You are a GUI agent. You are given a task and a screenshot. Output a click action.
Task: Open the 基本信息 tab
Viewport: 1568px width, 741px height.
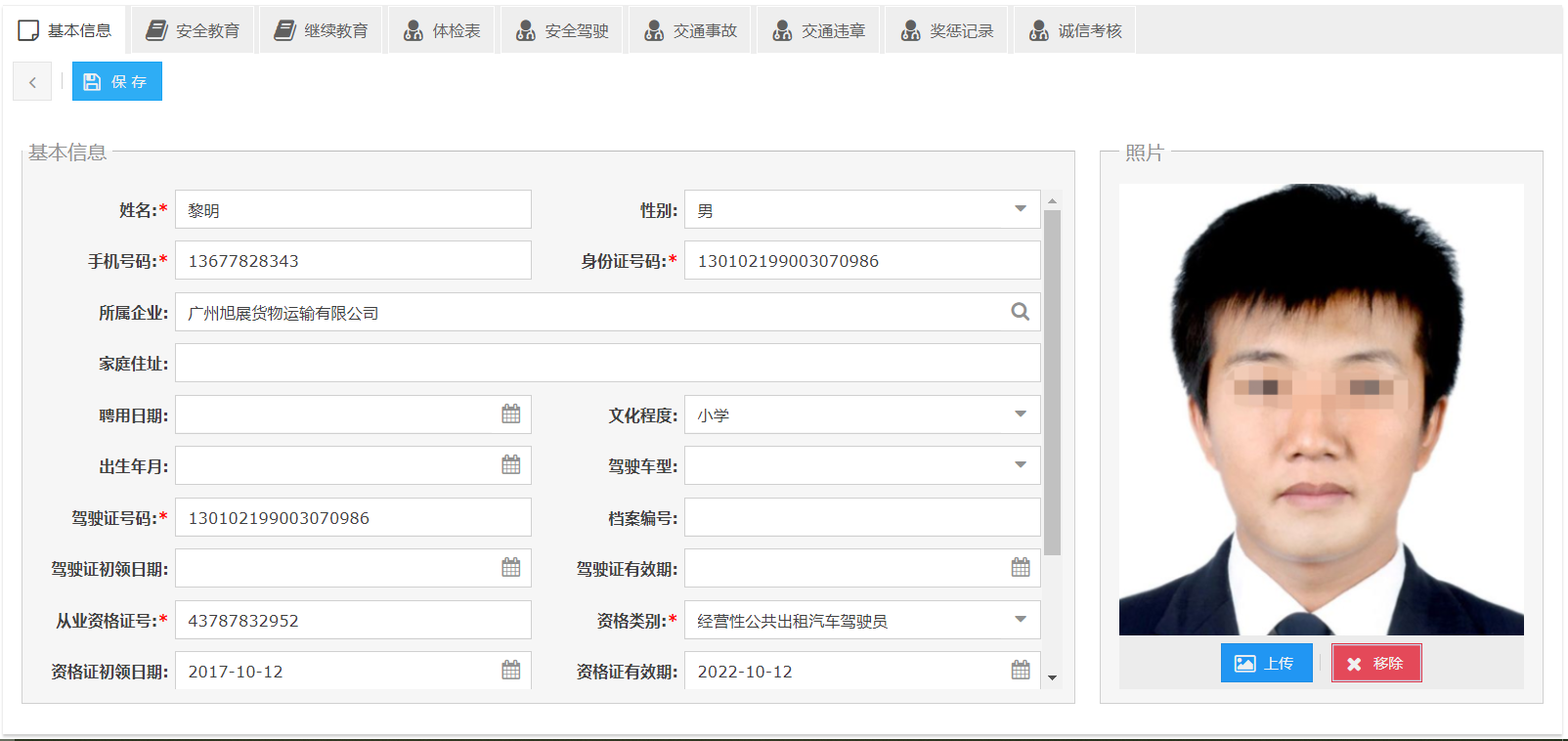65,30
